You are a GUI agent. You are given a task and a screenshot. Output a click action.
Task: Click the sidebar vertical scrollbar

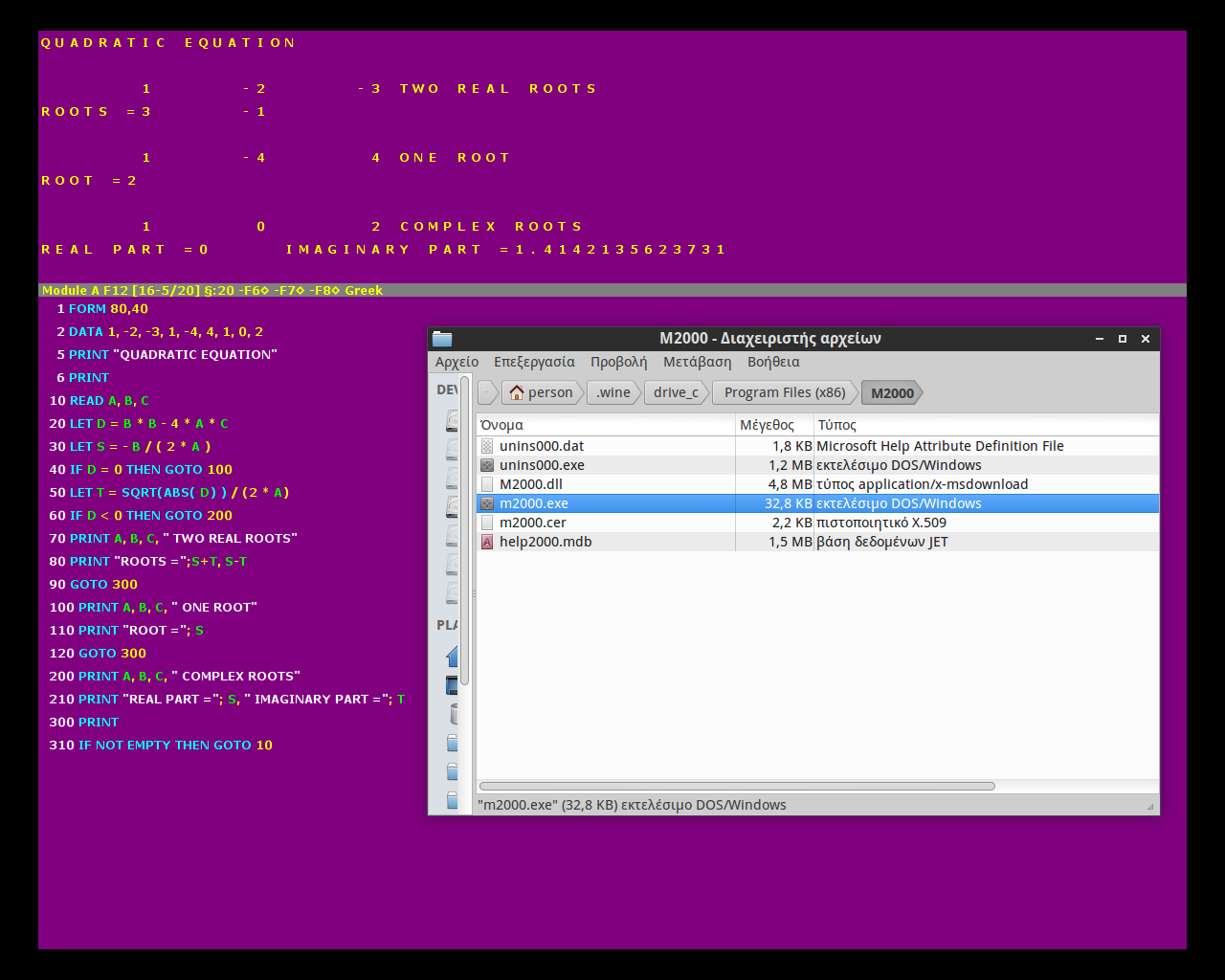tap(465, 531)
